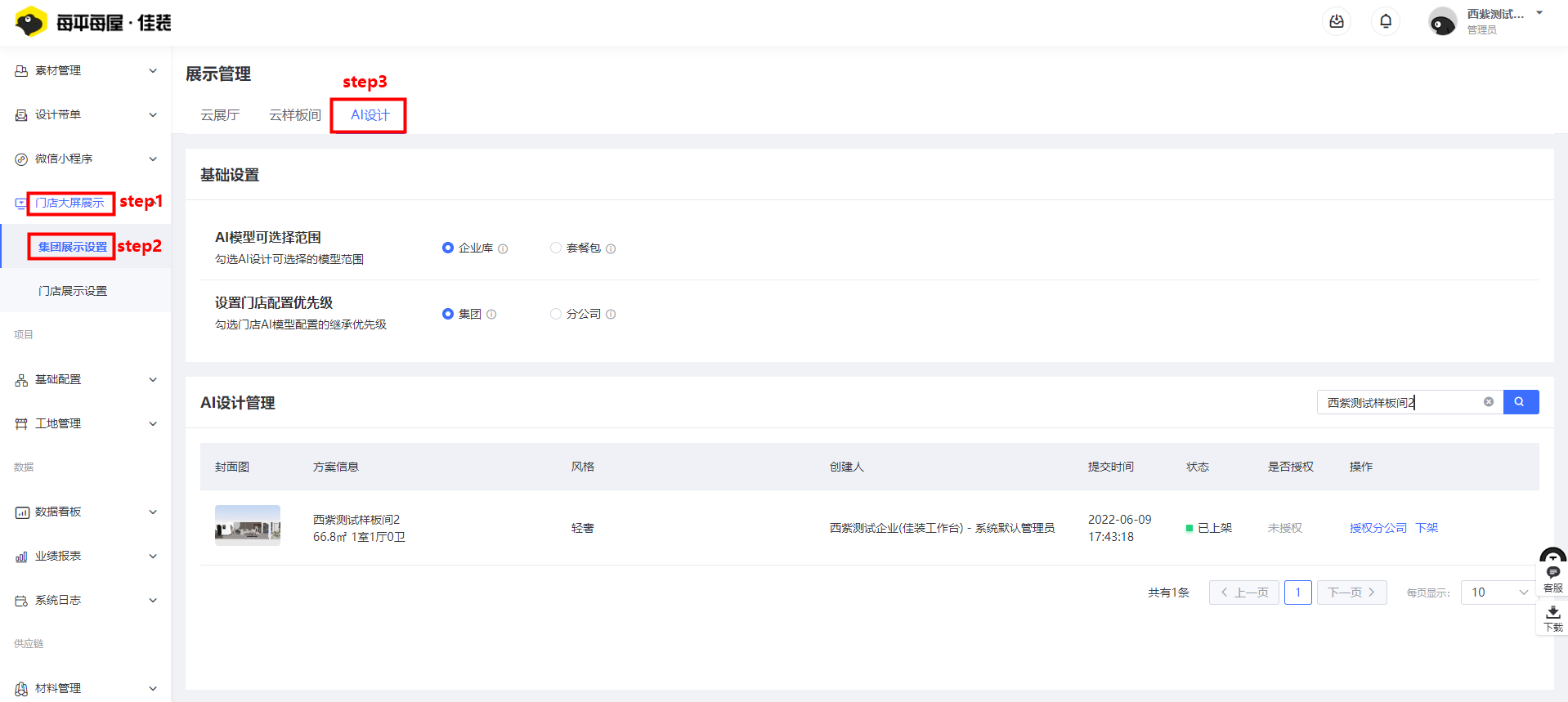Image resolution: width=1568 pixels, height=702 pixels.
Task: Select the 集团 radio option
Action: pos(448,314)
